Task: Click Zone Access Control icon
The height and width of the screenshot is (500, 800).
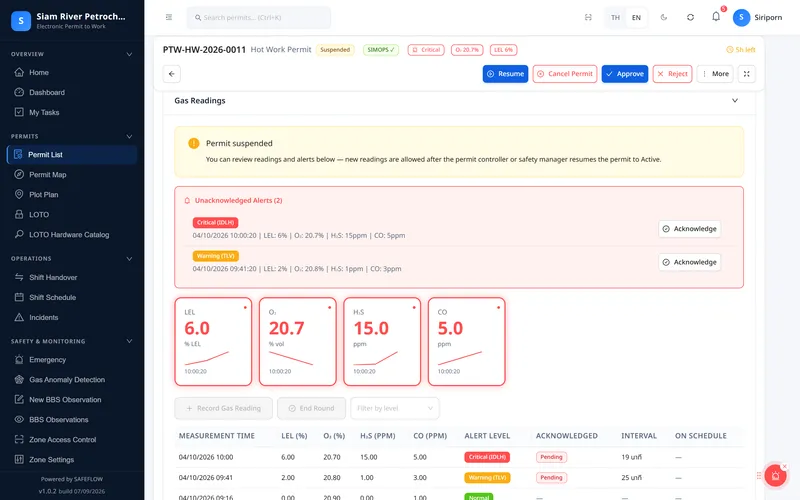Action: coord(19,439)
